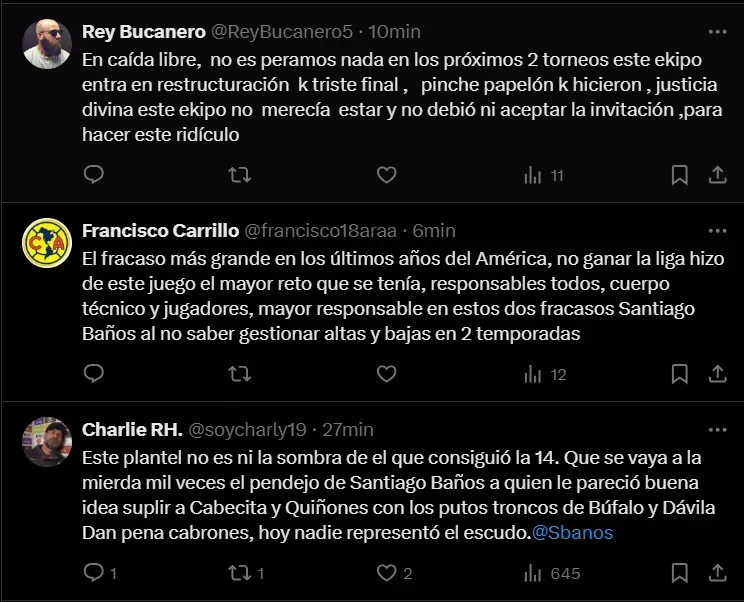Bookmark Charlie RH.'s tweet
The image size is (744, 602).
(680, 573)
